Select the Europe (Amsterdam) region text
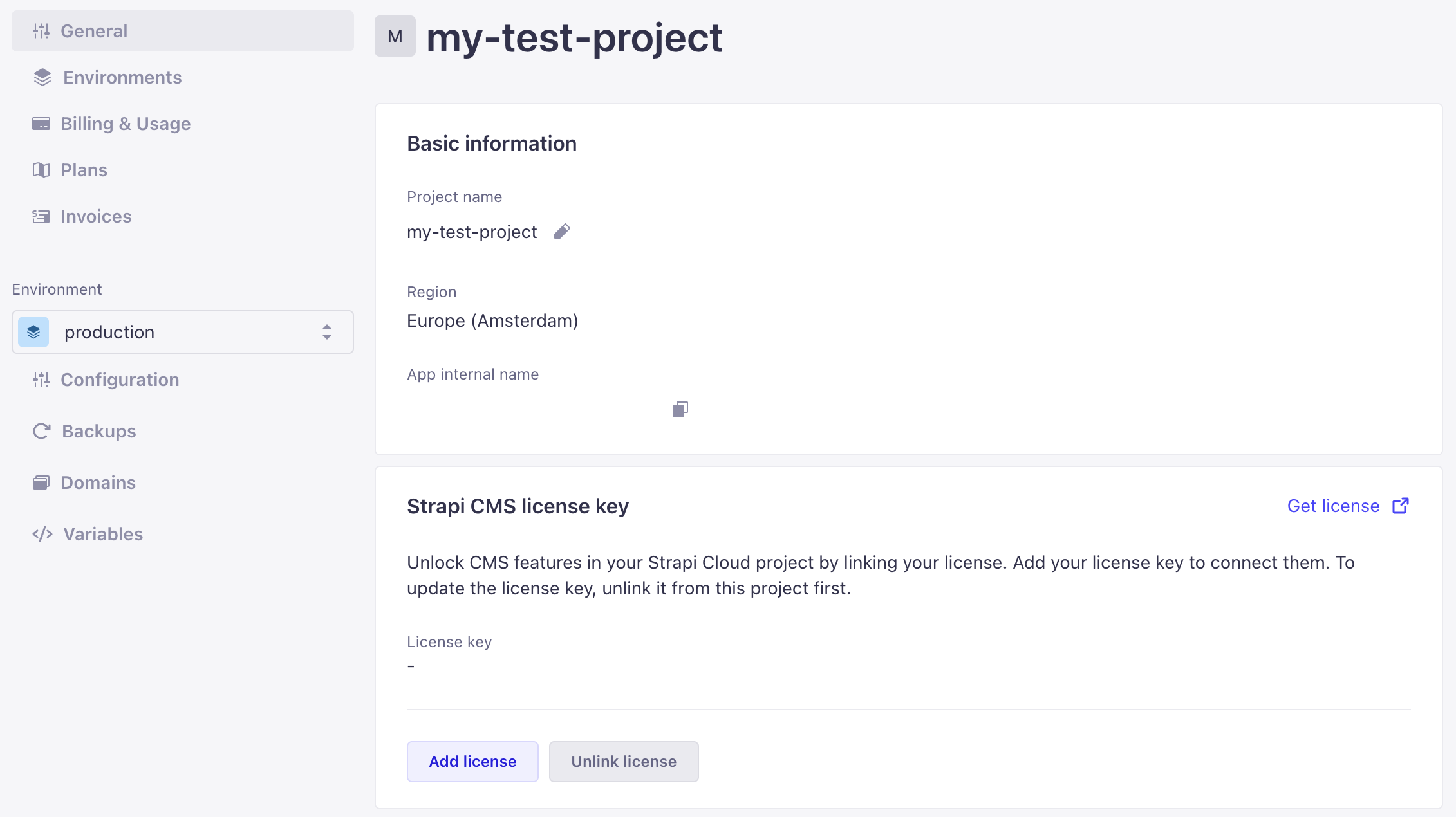 pos(492,320)
